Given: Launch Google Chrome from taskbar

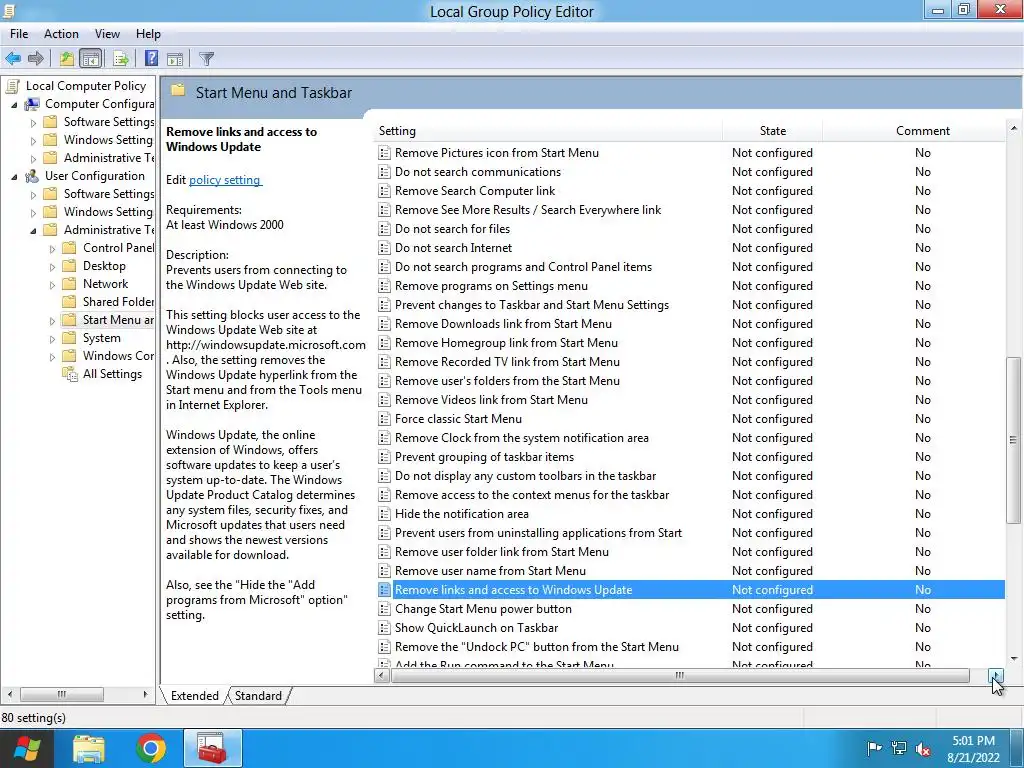Looking at the screenshot, I should coord(151,748).
